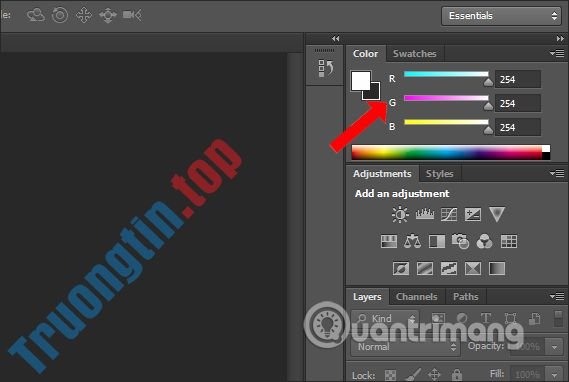
Task: Add a Vibrance adjustment
Action: pyautogui.click(x=497, y=214)
